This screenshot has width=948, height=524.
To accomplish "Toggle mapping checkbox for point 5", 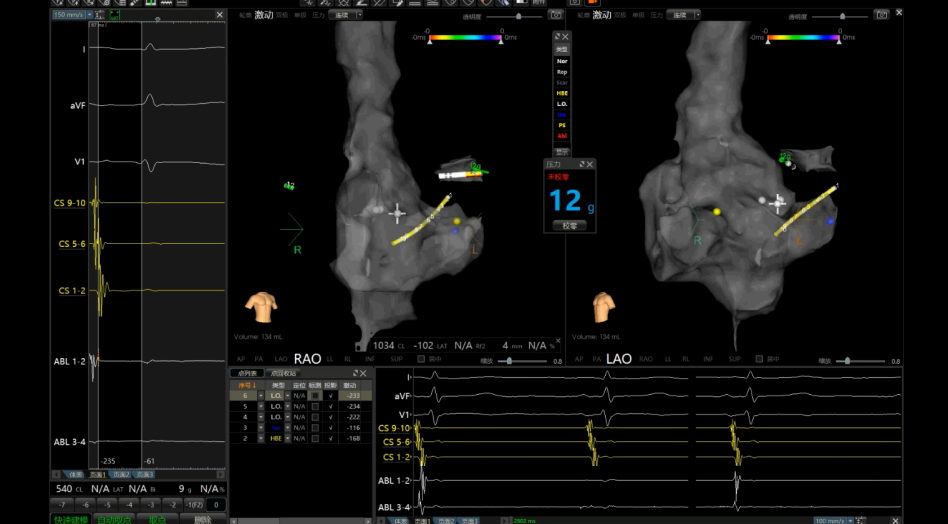I will [x=315, y=407].
